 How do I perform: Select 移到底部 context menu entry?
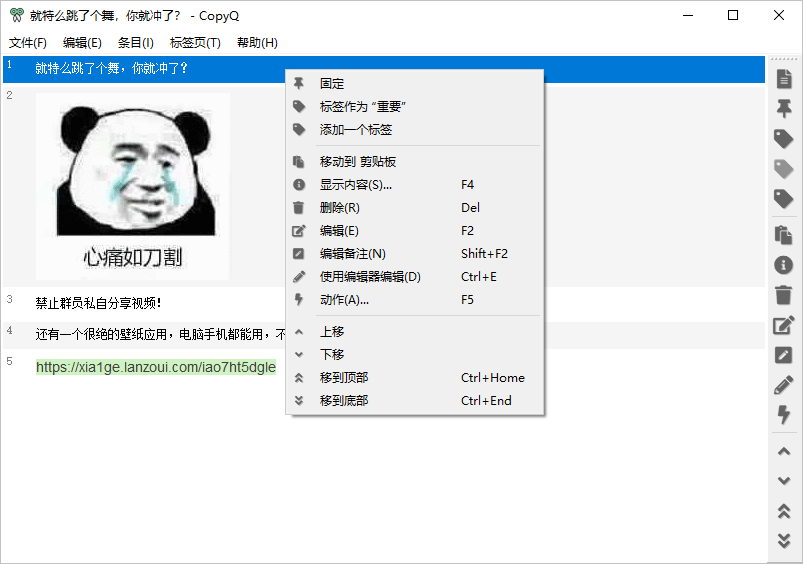415,401
